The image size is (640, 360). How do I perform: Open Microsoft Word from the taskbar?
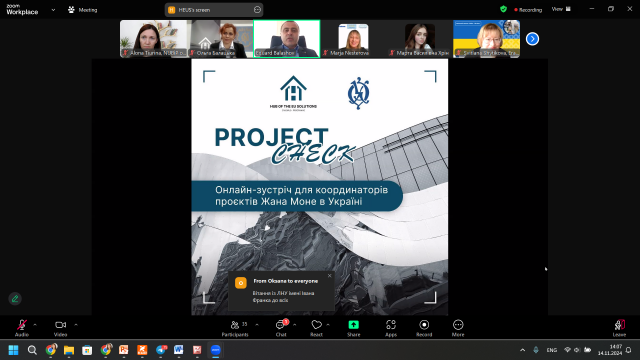coord(178,350)
